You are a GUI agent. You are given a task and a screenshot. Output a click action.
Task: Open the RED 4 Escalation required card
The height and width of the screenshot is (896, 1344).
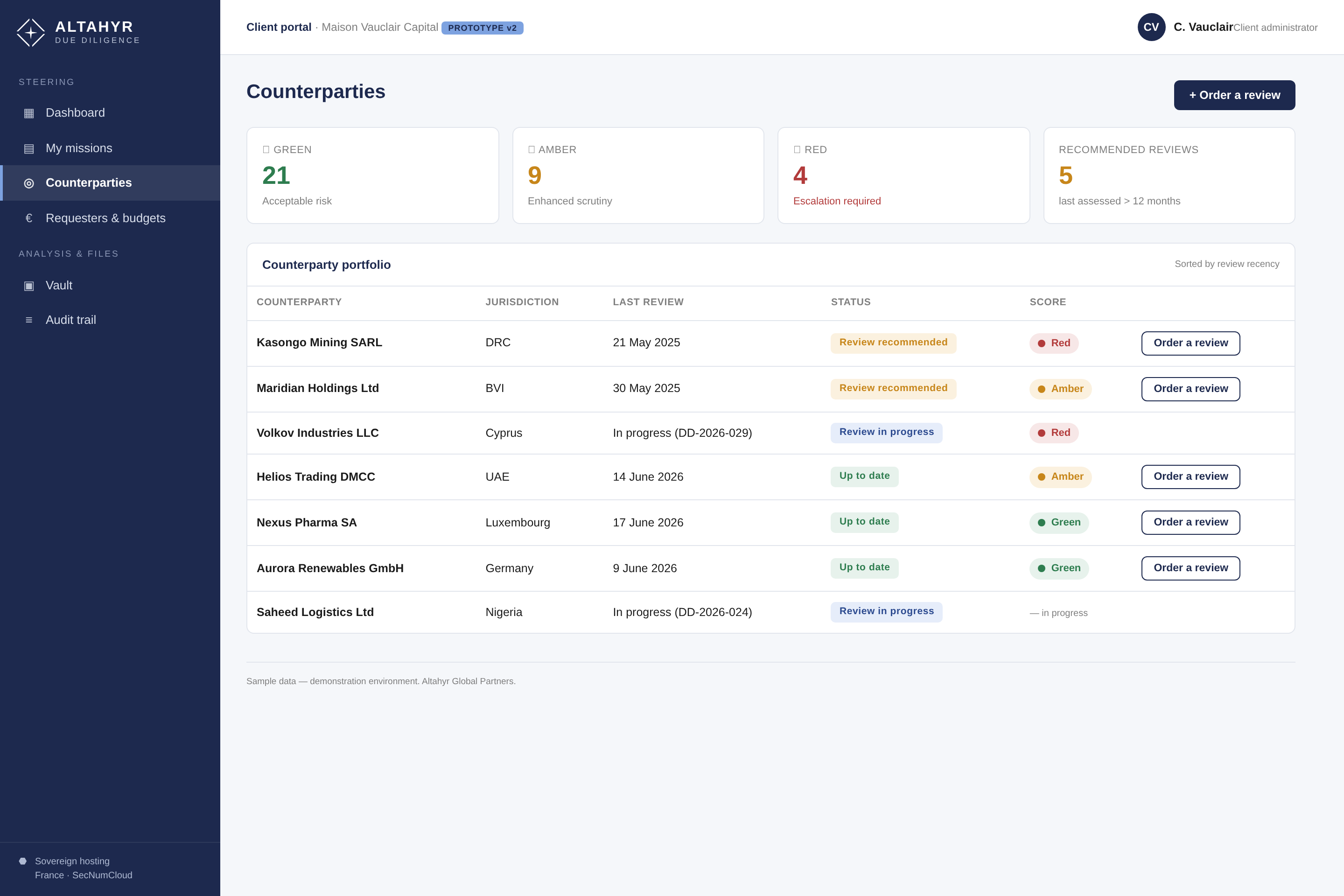(x=904, y=175)
